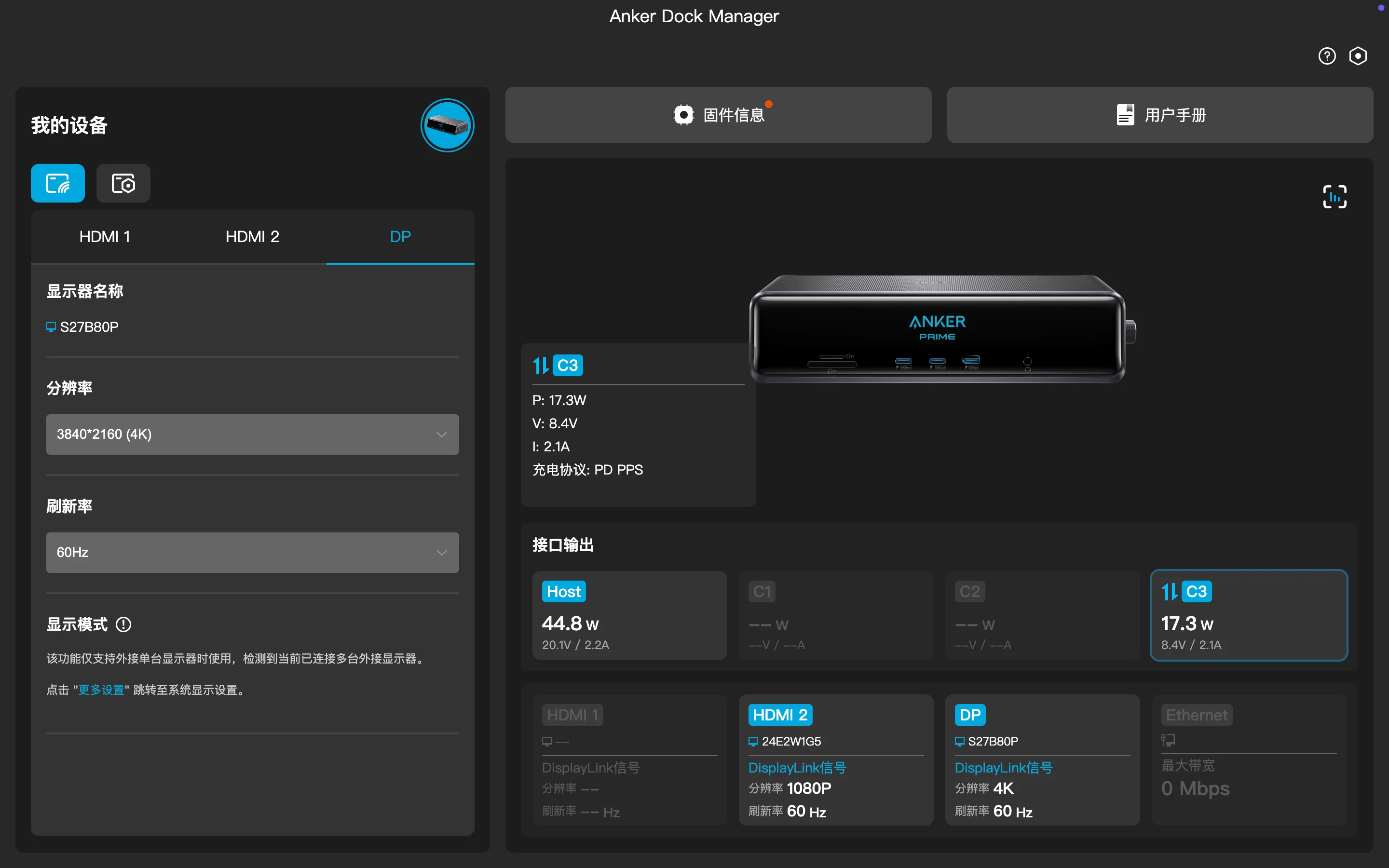Switch to the HDMI 1 tab
Viewport: 1389px width, 868px height.
(x=105, y=236)
